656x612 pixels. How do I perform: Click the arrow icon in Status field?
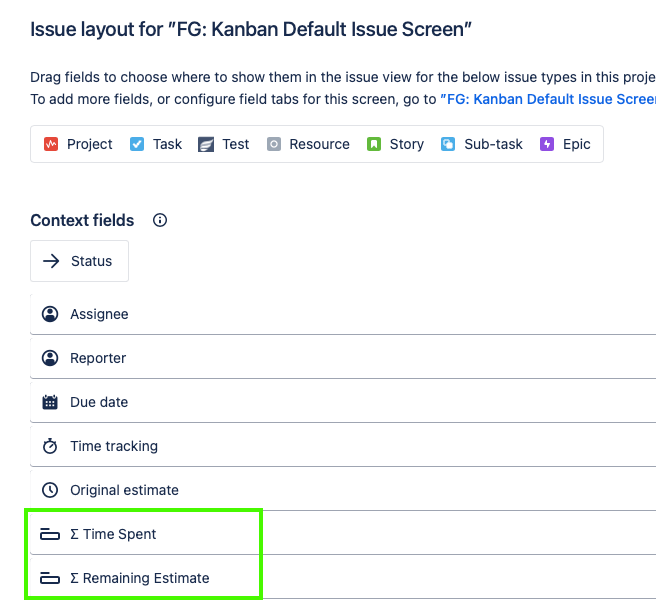click(51, 261)
